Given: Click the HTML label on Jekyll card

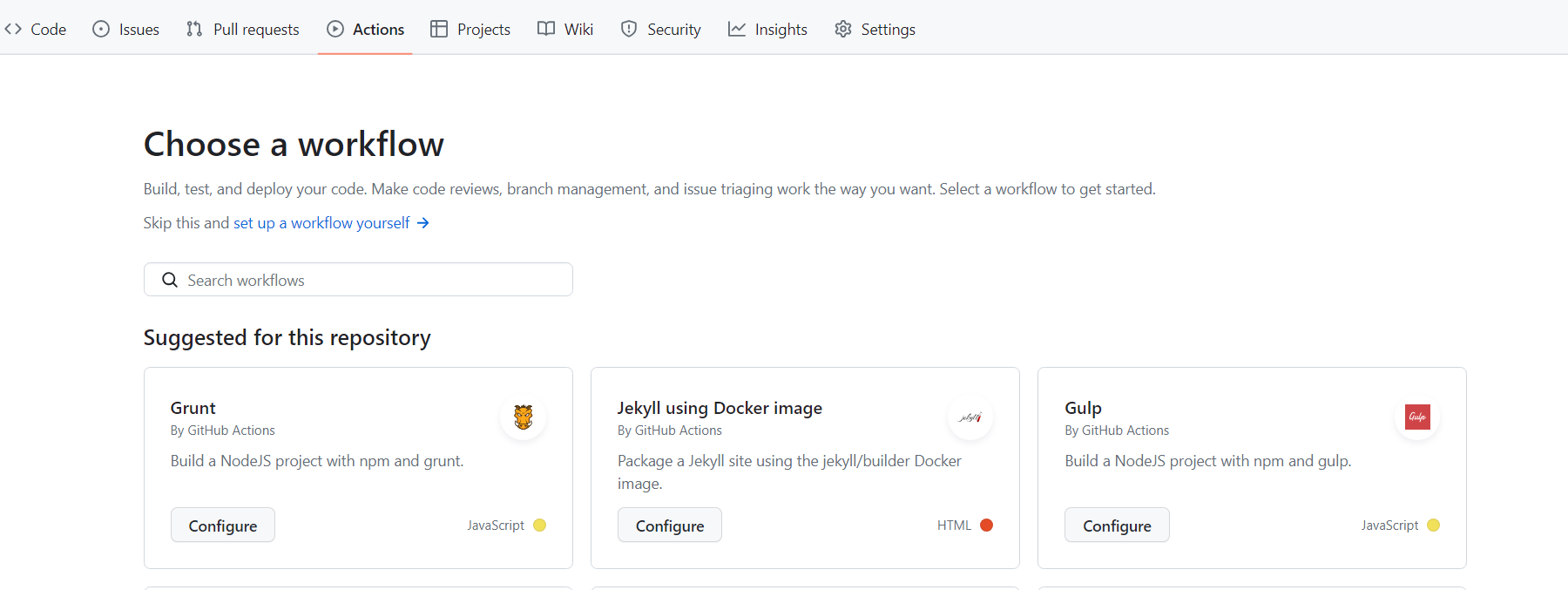Looking at the screenshot, I should pos(954,526).
